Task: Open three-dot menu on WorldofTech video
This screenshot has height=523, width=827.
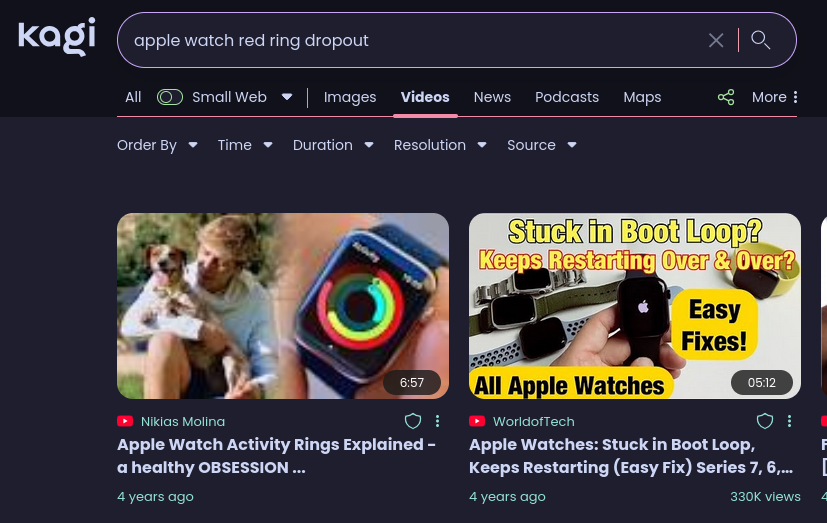Action: tap(789, 421)
